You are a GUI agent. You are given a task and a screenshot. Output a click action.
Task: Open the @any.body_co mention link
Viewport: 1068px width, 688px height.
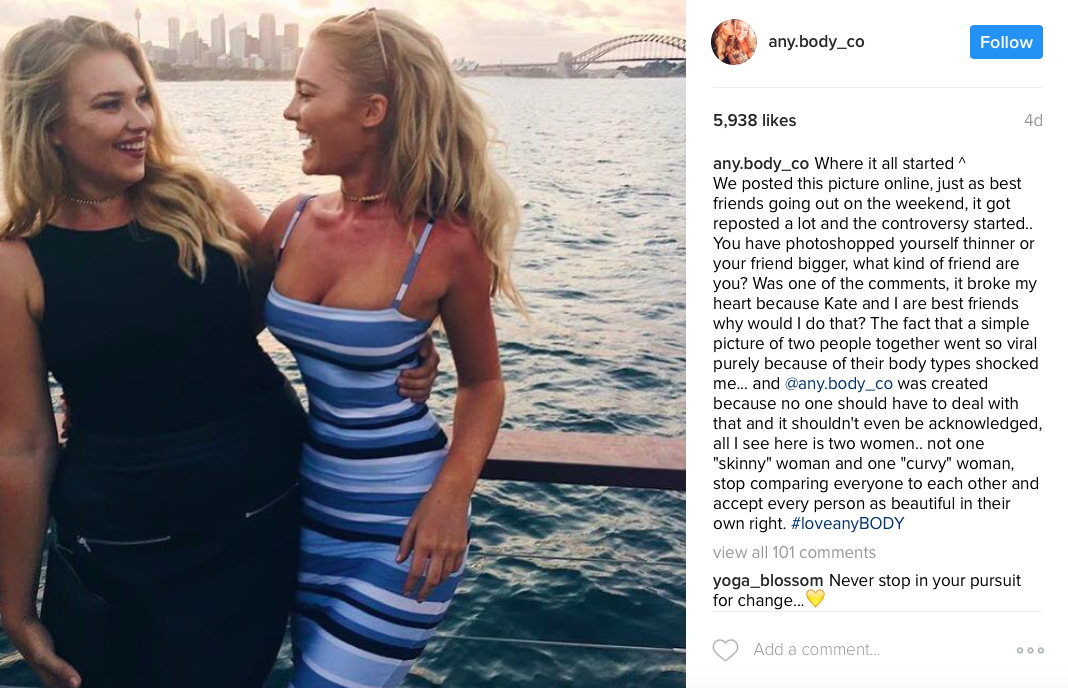(838, 384)
